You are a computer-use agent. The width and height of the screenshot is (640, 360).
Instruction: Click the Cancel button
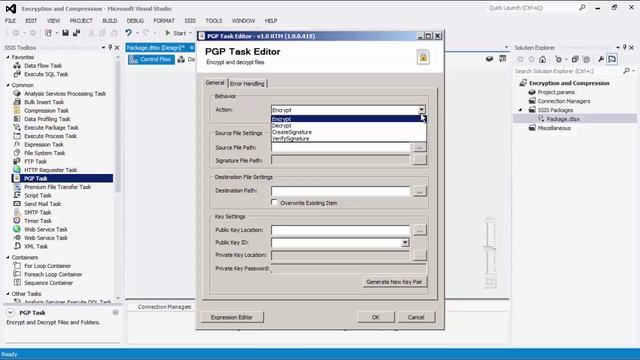(416, 317)
